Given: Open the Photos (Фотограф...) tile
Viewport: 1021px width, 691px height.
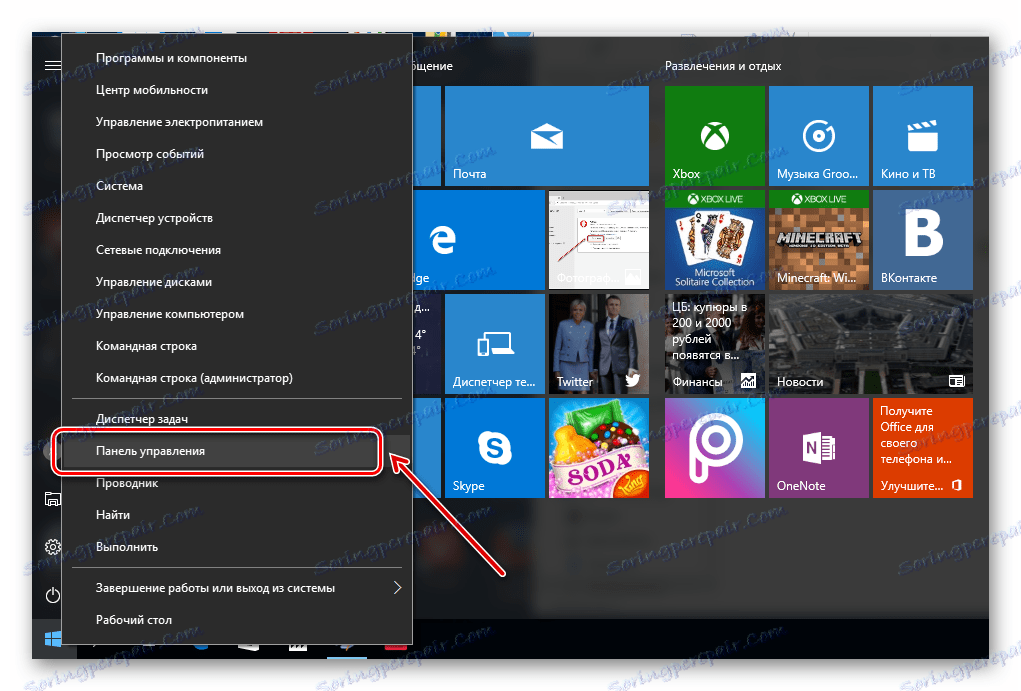Looking at the screenshot, I should pyautogui.click(x=598, y=240).
